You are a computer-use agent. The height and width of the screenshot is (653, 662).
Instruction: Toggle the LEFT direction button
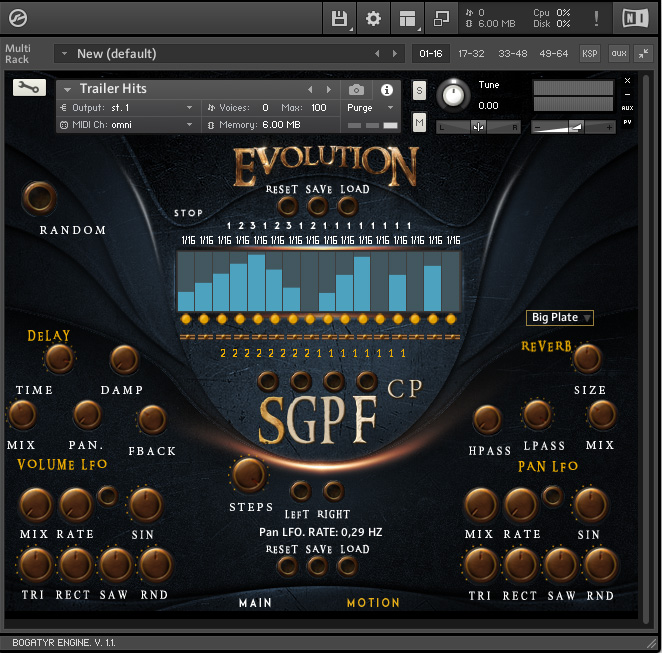(301, 491)
